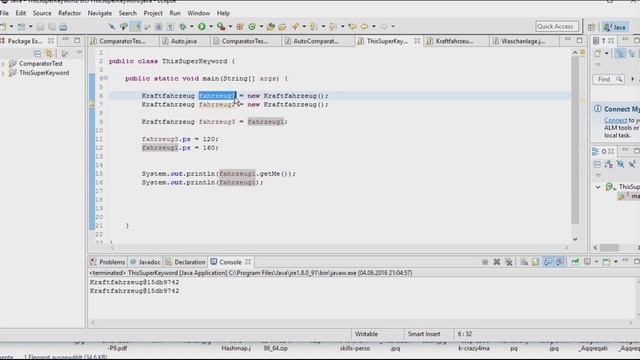Click the Find field in the Task List

608,79
